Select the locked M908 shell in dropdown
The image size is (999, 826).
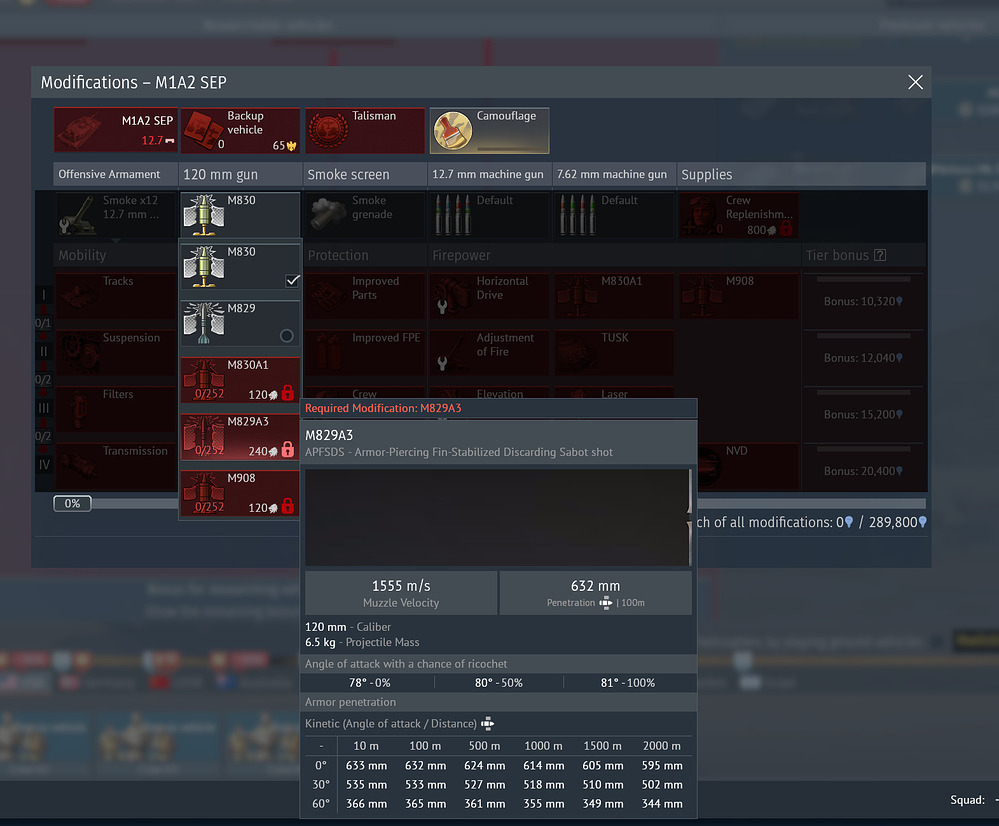240,493
